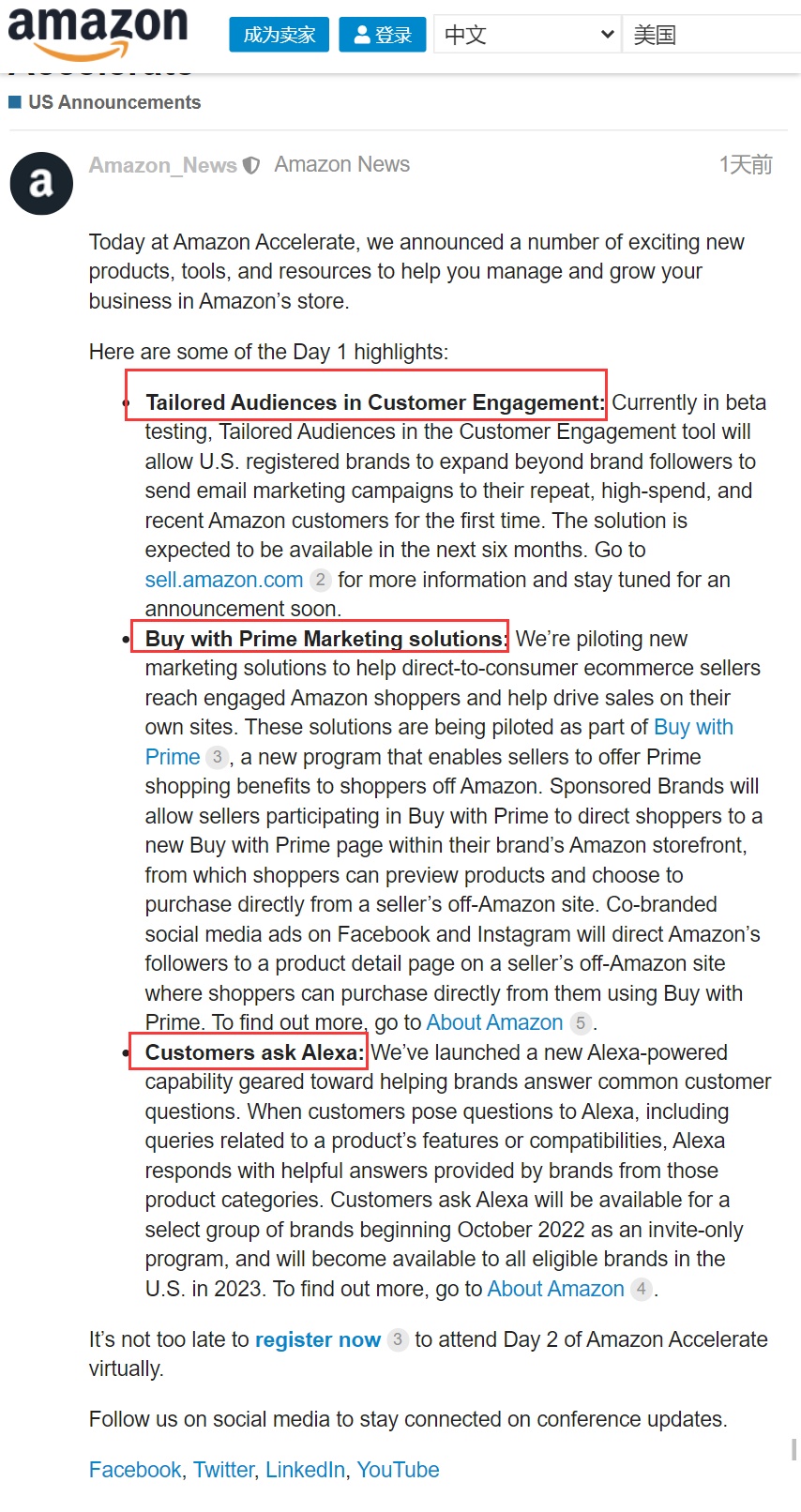Click the count badge showing 4
Image resolution: width=801 pixels, height=1512 pixels.
click(642, 1290)
